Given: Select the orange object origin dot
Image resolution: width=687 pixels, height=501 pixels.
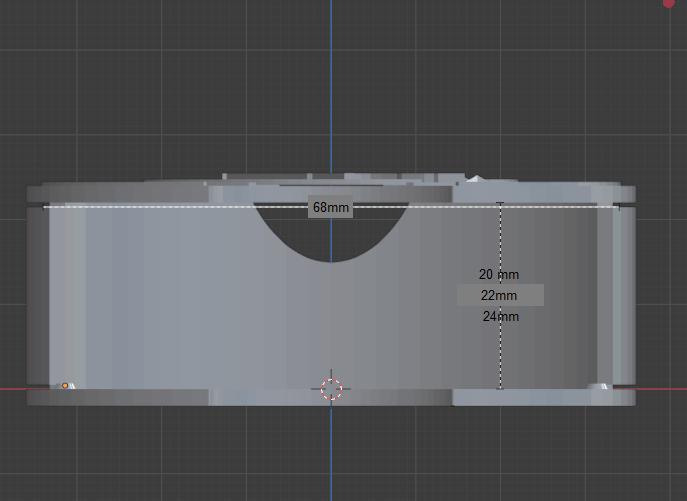Looking at the screenshot, I should coord(65,385).
